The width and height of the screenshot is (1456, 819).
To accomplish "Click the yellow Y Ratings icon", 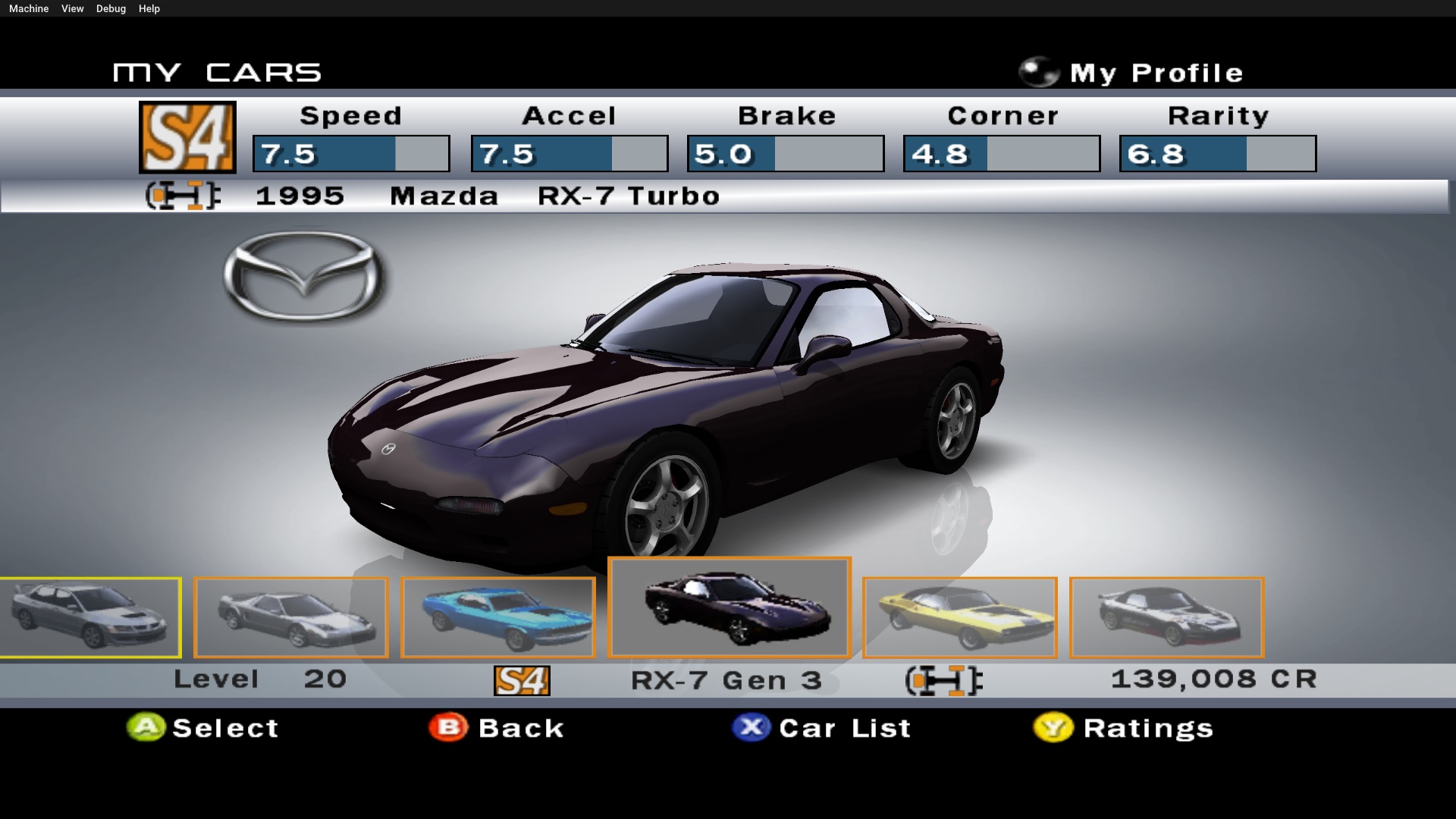I will point(1053,727).
